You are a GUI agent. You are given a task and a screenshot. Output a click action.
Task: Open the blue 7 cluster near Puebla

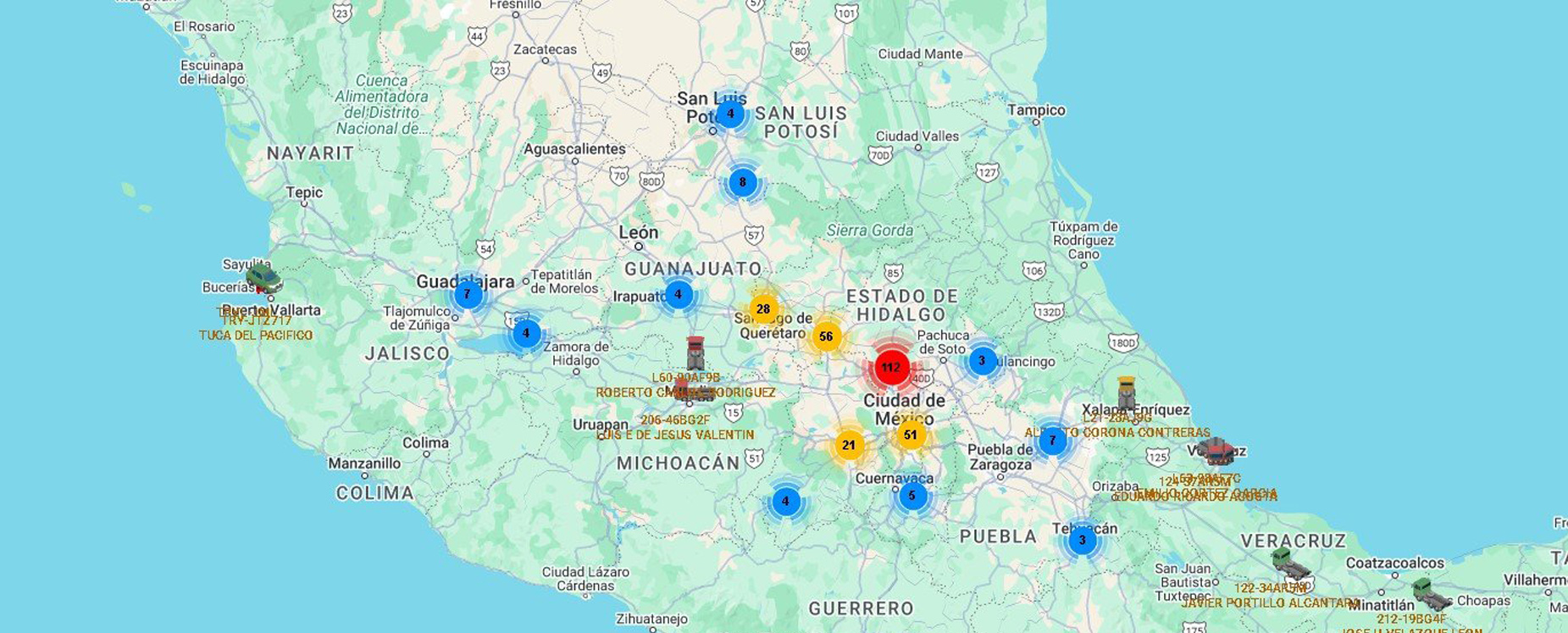(1052, 441)
